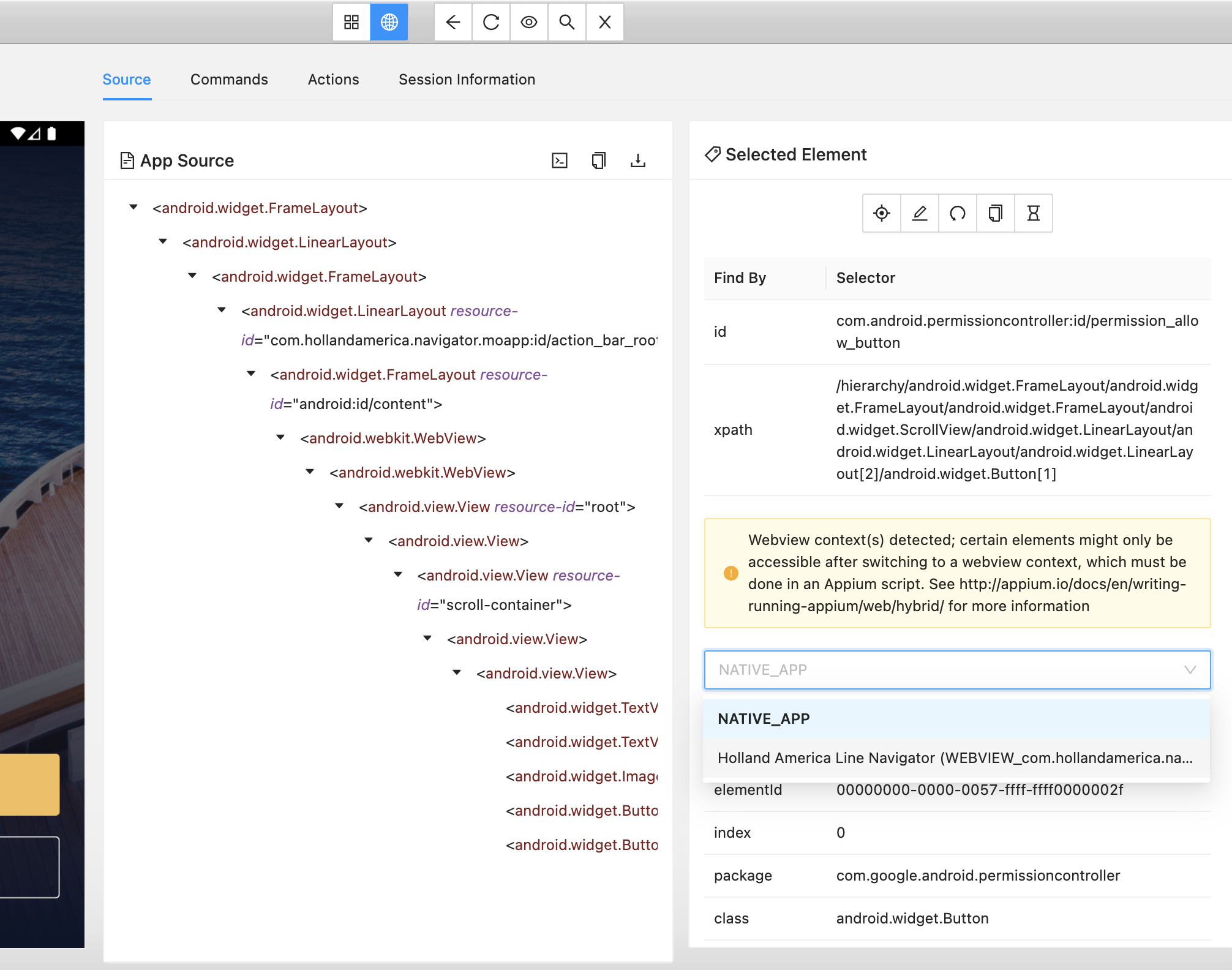The image size is (1232, 970).
Task: Quit session with the X icon
Action: click(605, 23)
